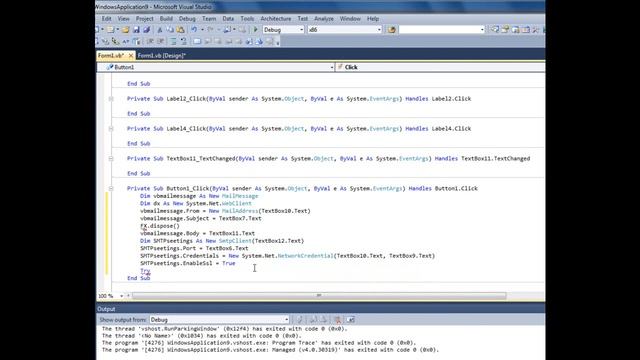640x360 pixels.
Task: Open the Architecture menu
Action: (x=276, y=19)
